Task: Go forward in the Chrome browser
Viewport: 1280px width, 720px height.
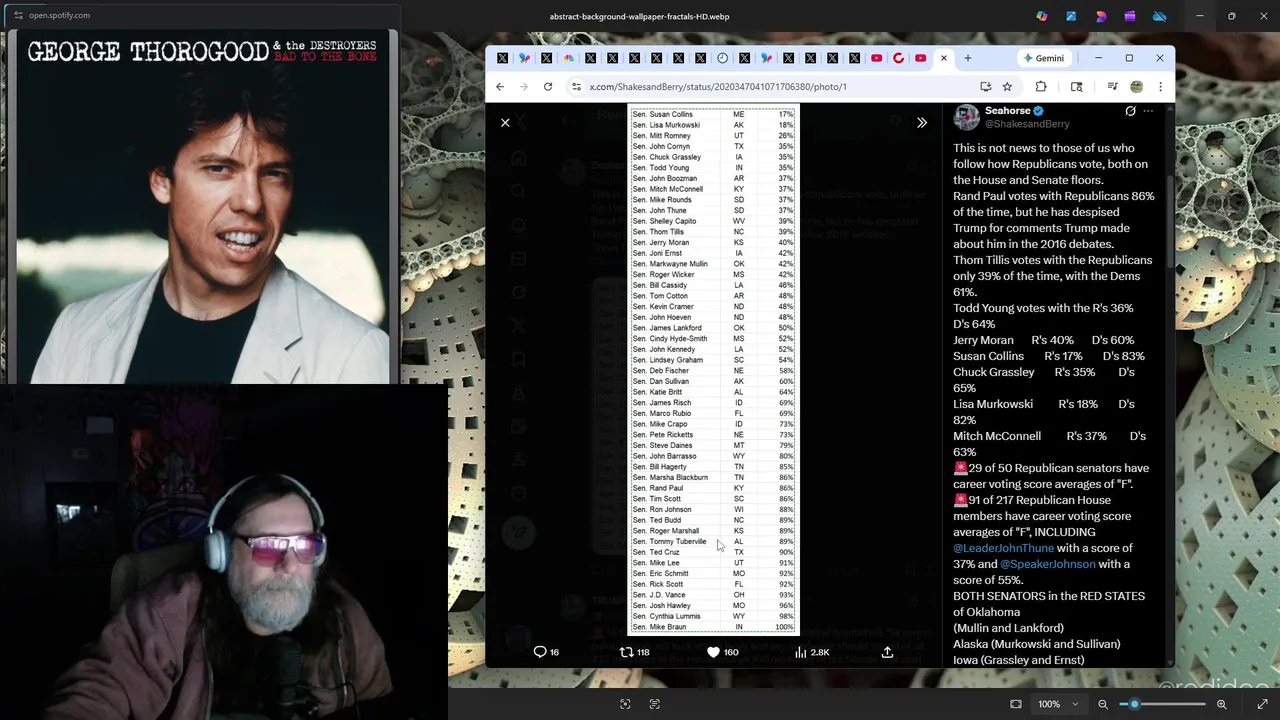Action: tap(523, 87)
